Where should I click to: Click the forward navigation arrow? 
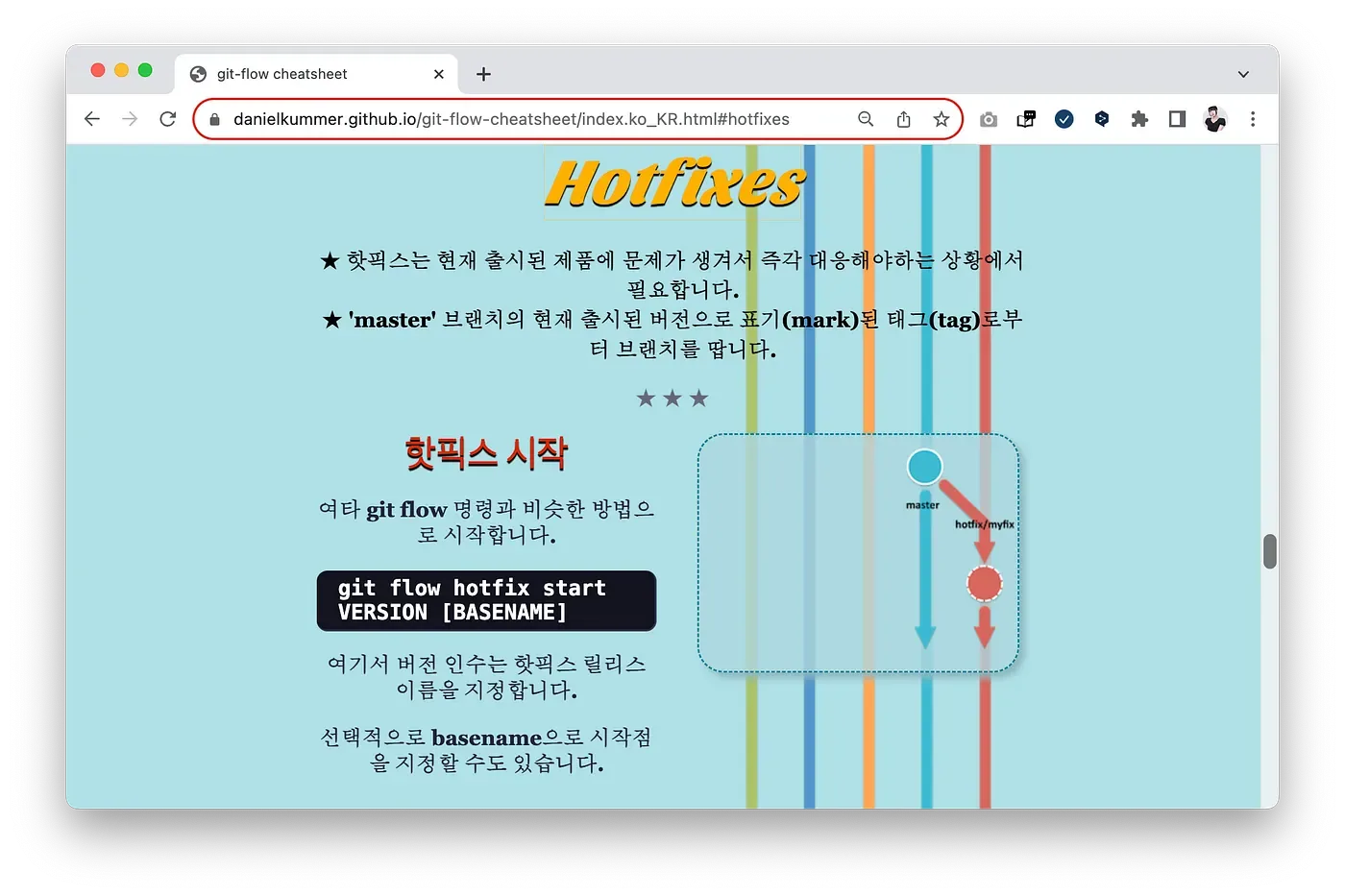(x=130, y=119)
